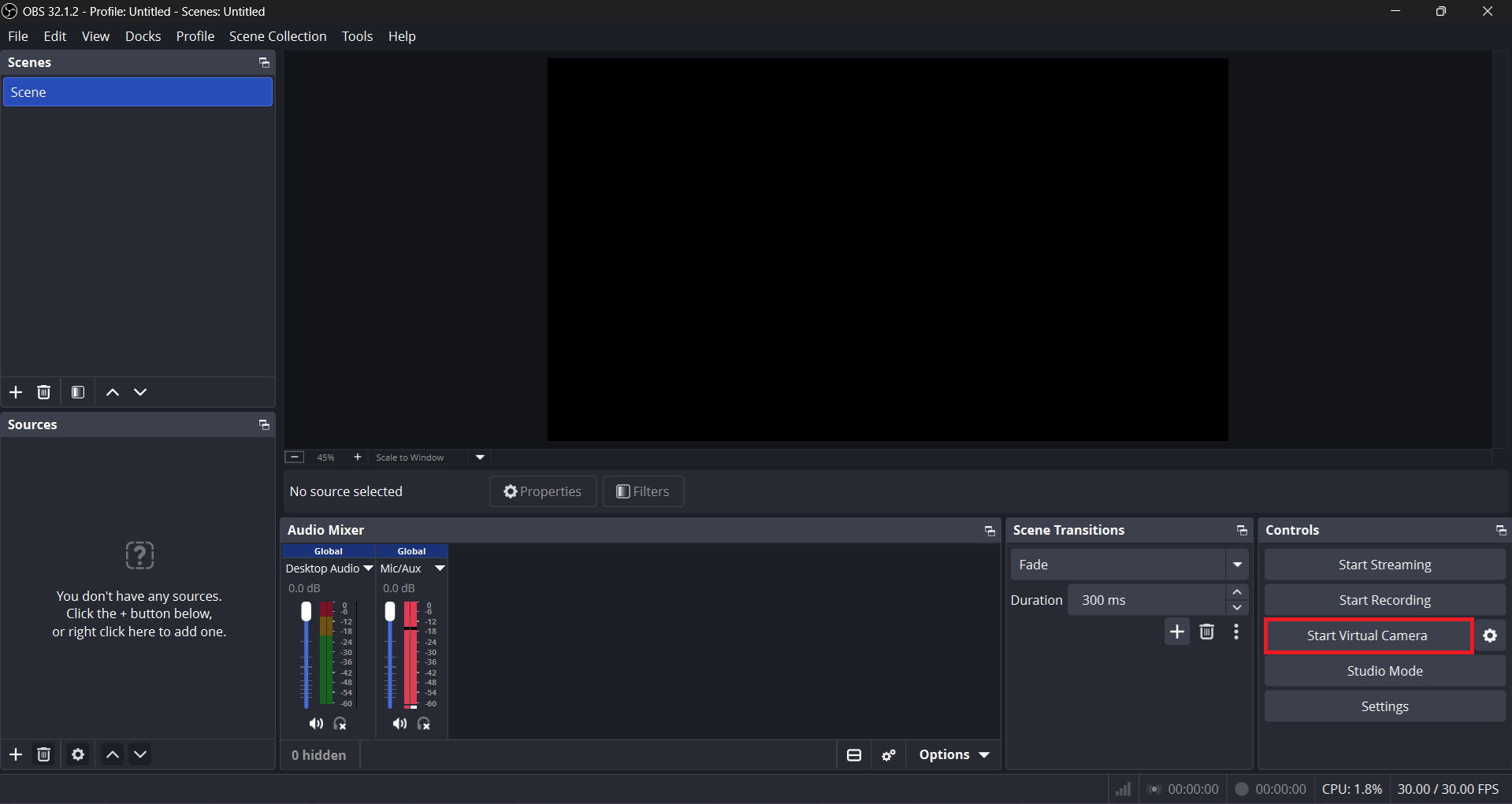Increase transition duration up arrow

(x=1237, y=592)
